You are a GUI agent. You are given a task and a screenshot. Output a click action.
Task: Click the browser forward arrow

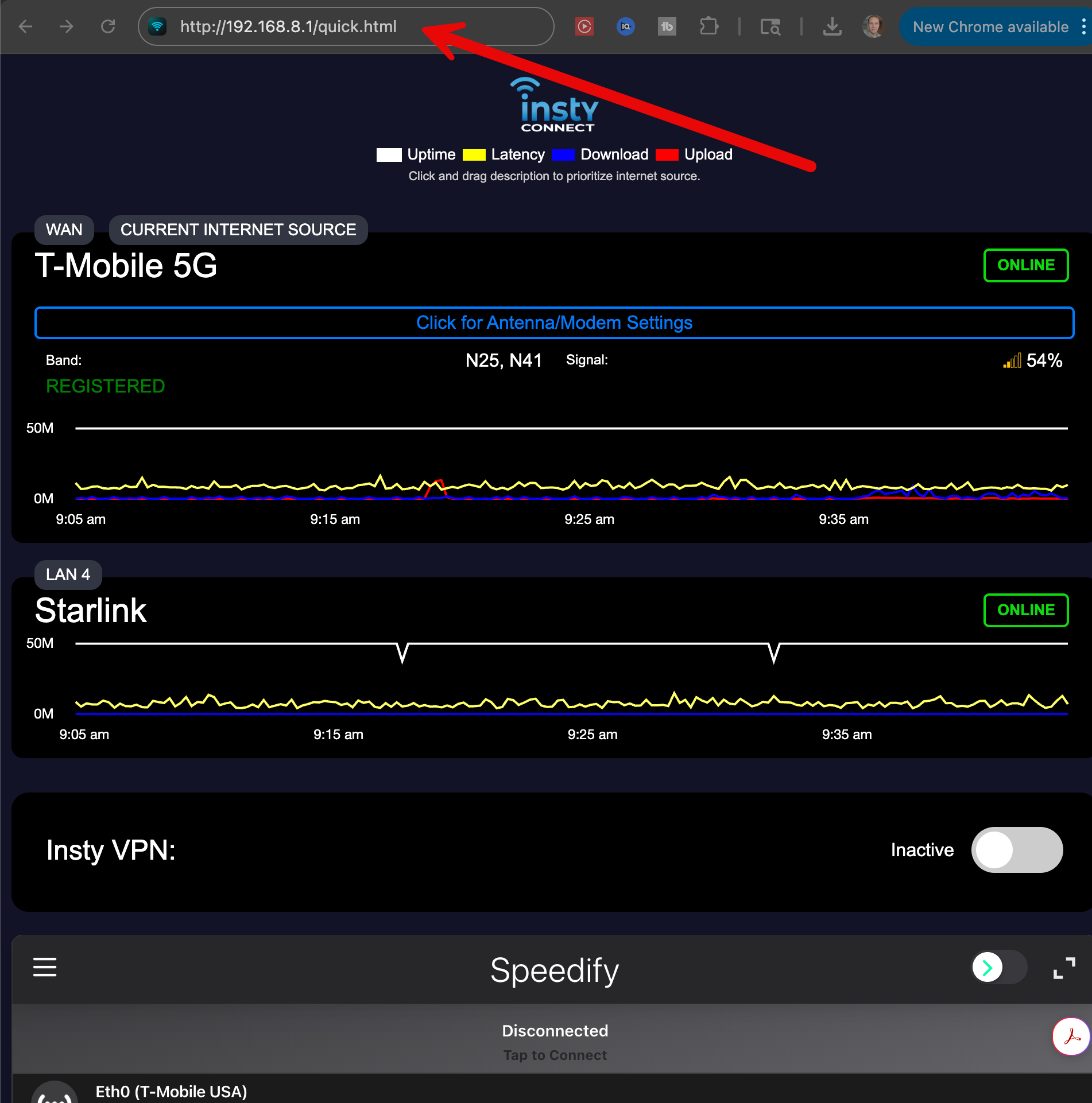67,26
